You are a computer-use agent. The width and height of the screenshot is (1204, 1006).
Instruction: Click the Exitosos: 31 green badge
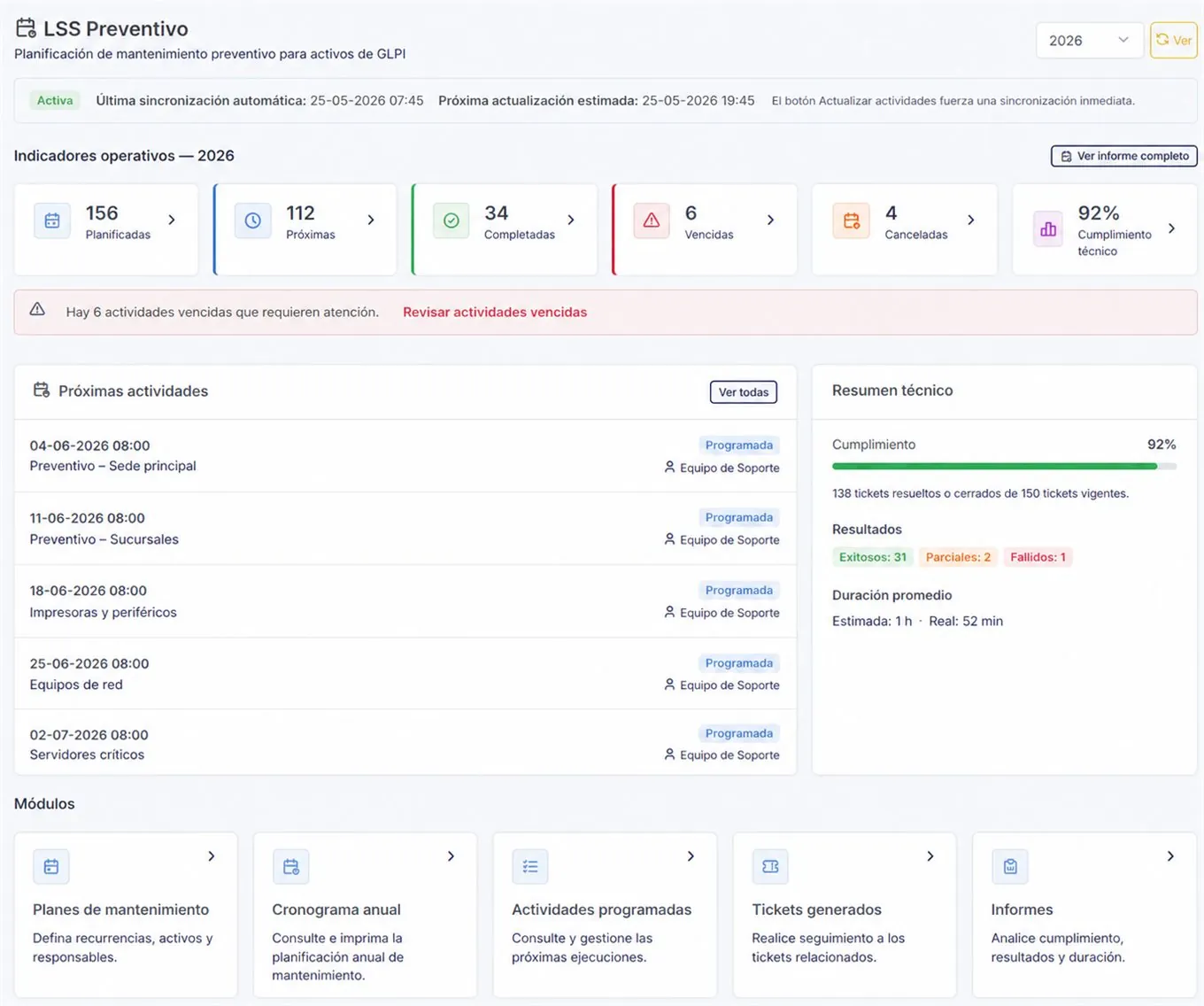(x=873, y=557)
